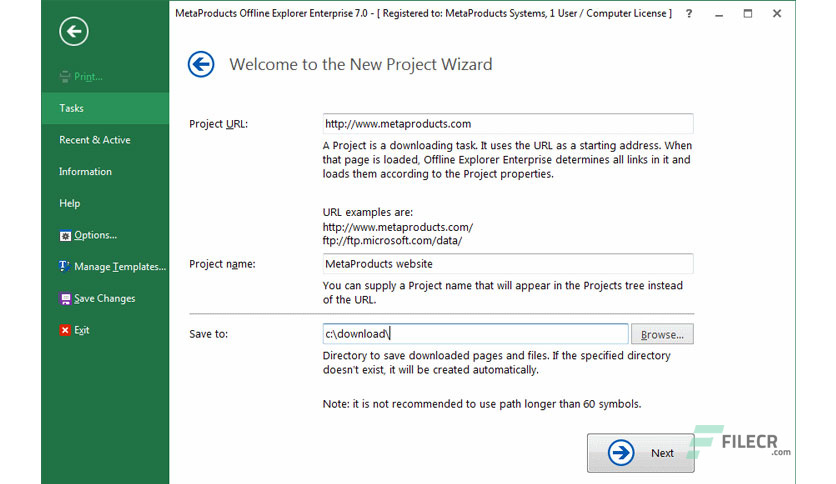Click the printer icon next to Print
This screenshot has height=484, width=836.
(65, 77)
